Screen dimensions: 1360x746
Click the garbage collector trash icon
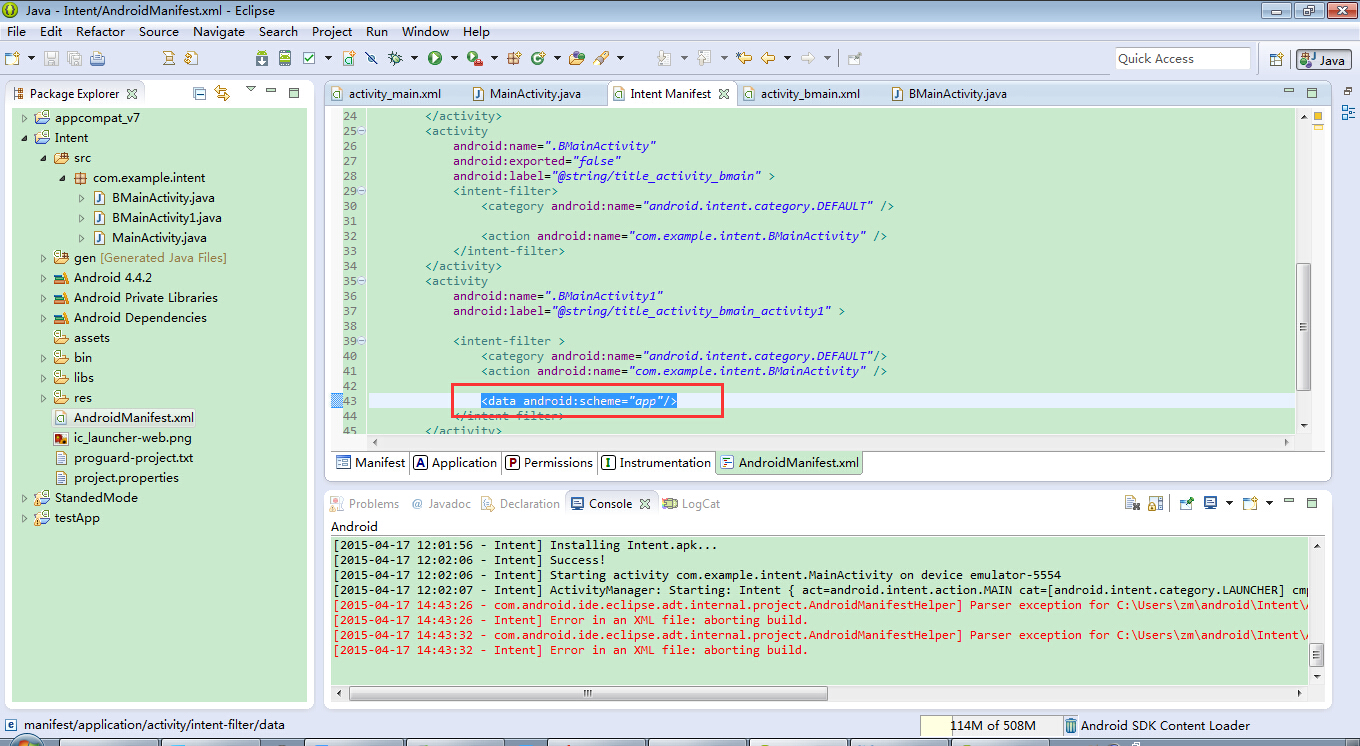[1071, 726]
